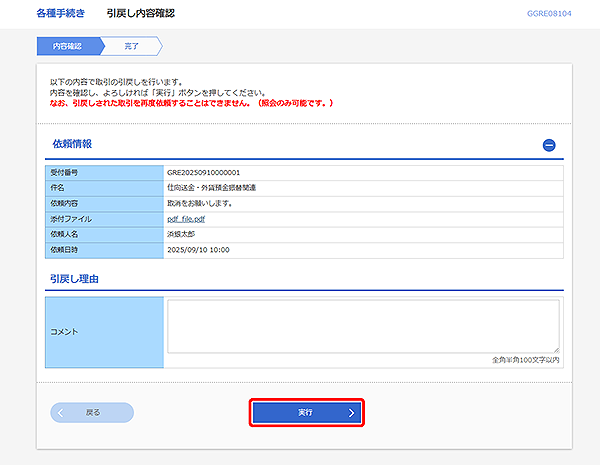Click the right chevron on 実行 button
Screen dimensions: 600x465
click(x=351, y=413)
